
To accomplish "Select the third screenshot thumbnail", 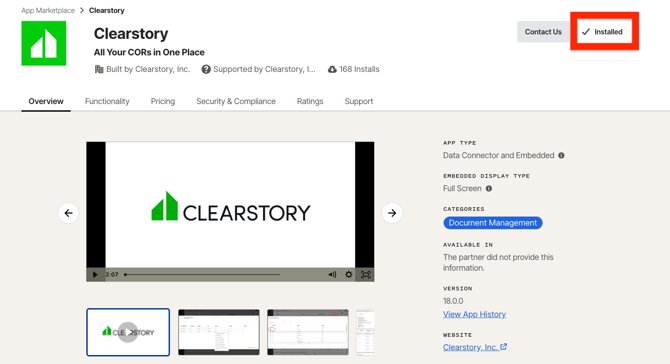I will click(308, 332).
